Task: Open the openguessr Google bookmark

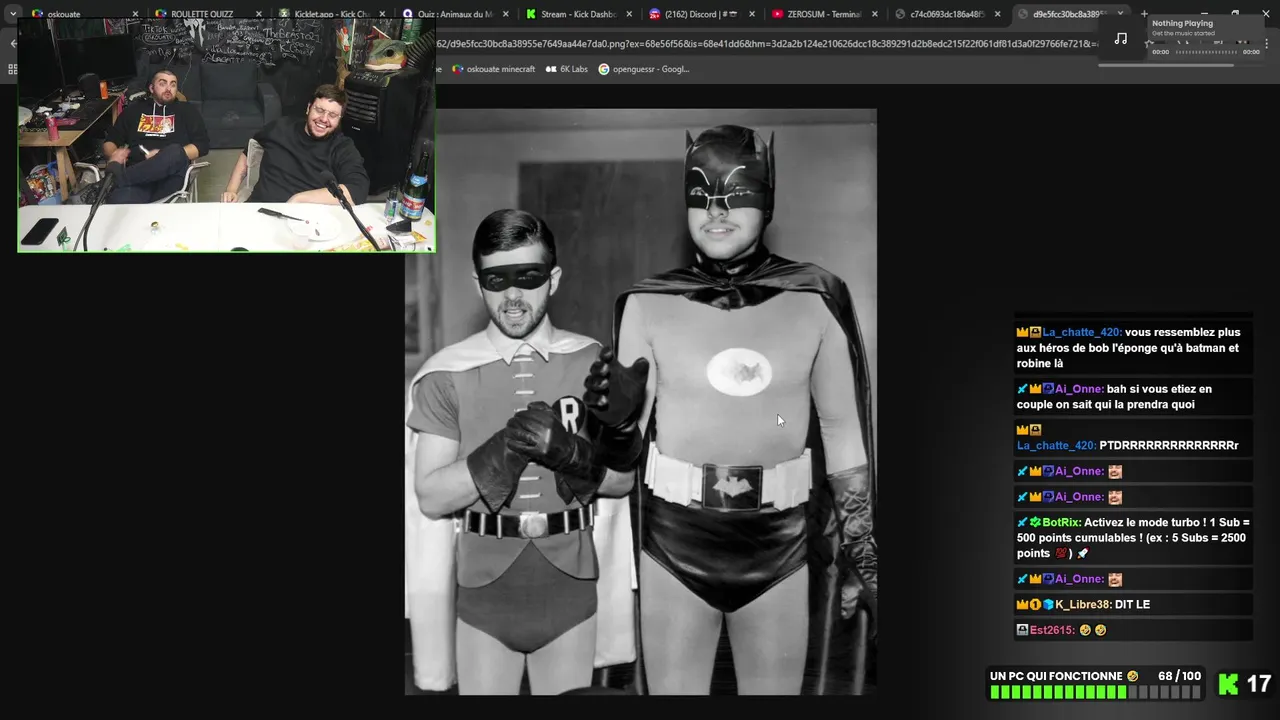Action: click(644, 69)
